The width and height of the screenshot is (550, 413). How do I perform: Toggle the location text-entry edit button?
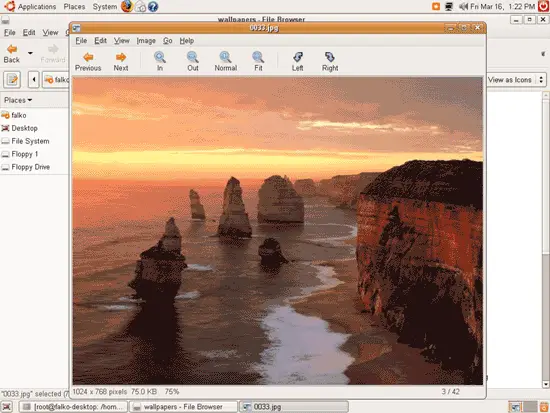click(12, 80)
